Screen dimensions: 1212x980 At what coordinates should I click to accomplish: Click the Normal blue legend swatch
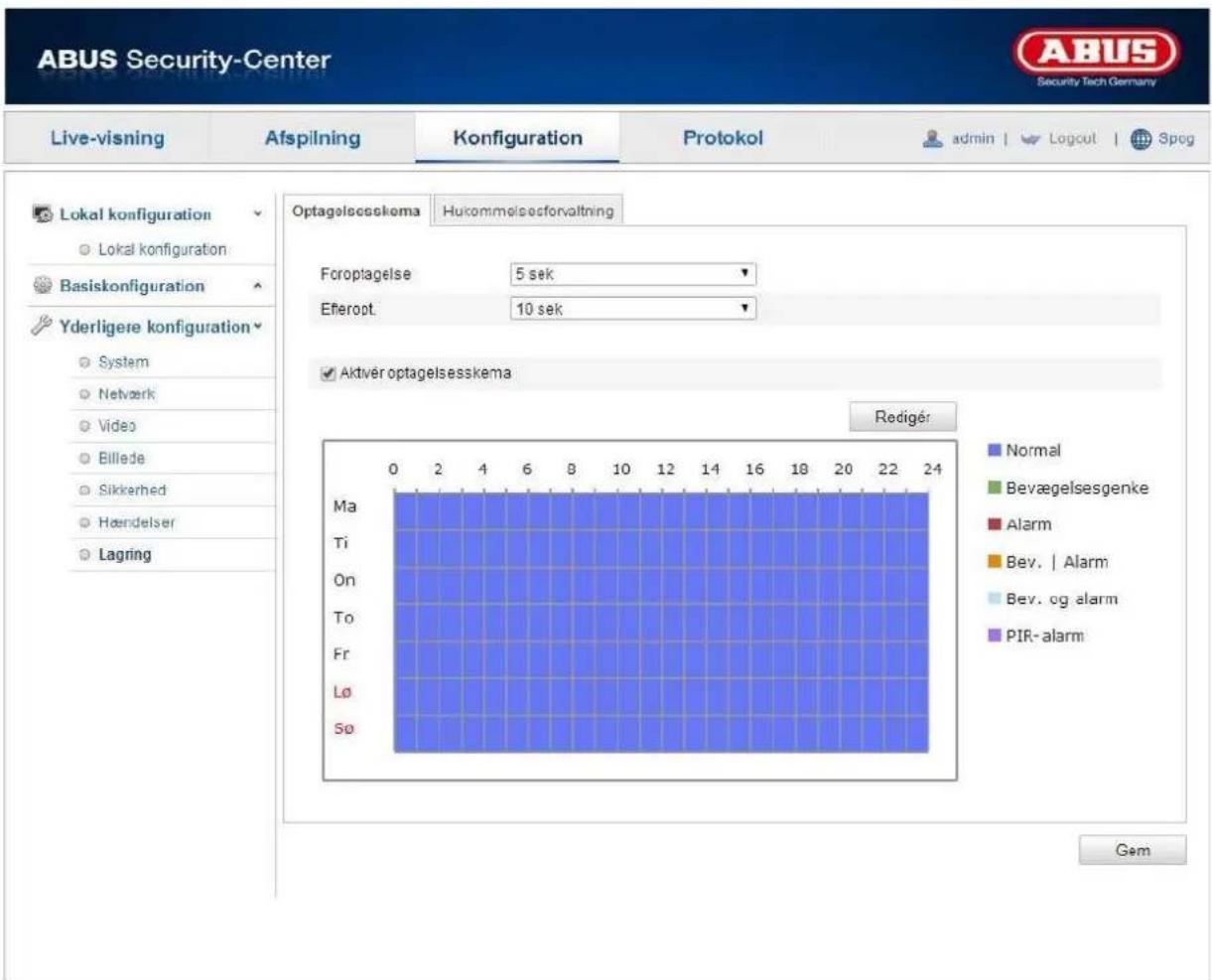(994, 450)
